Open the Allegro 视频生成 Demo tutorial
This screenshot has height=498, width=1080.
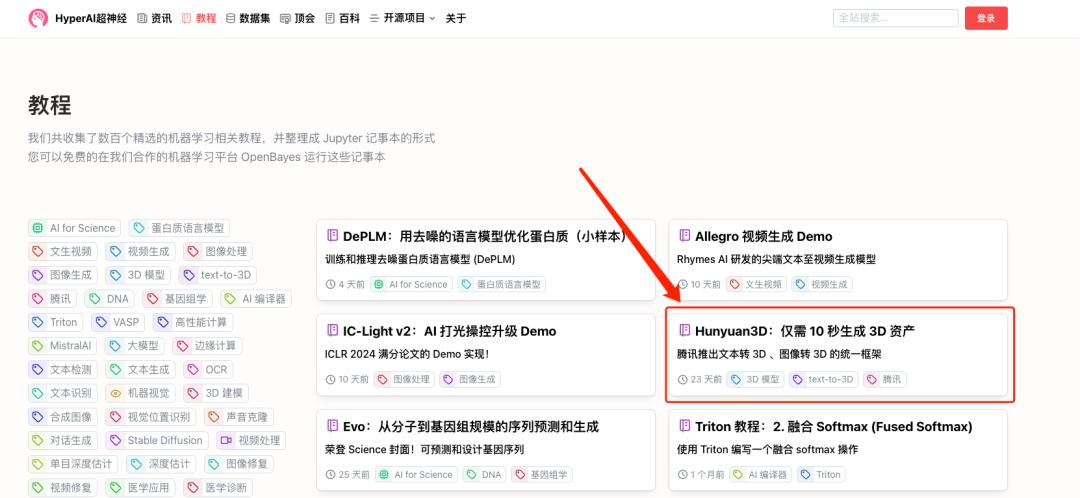point(764,236)
